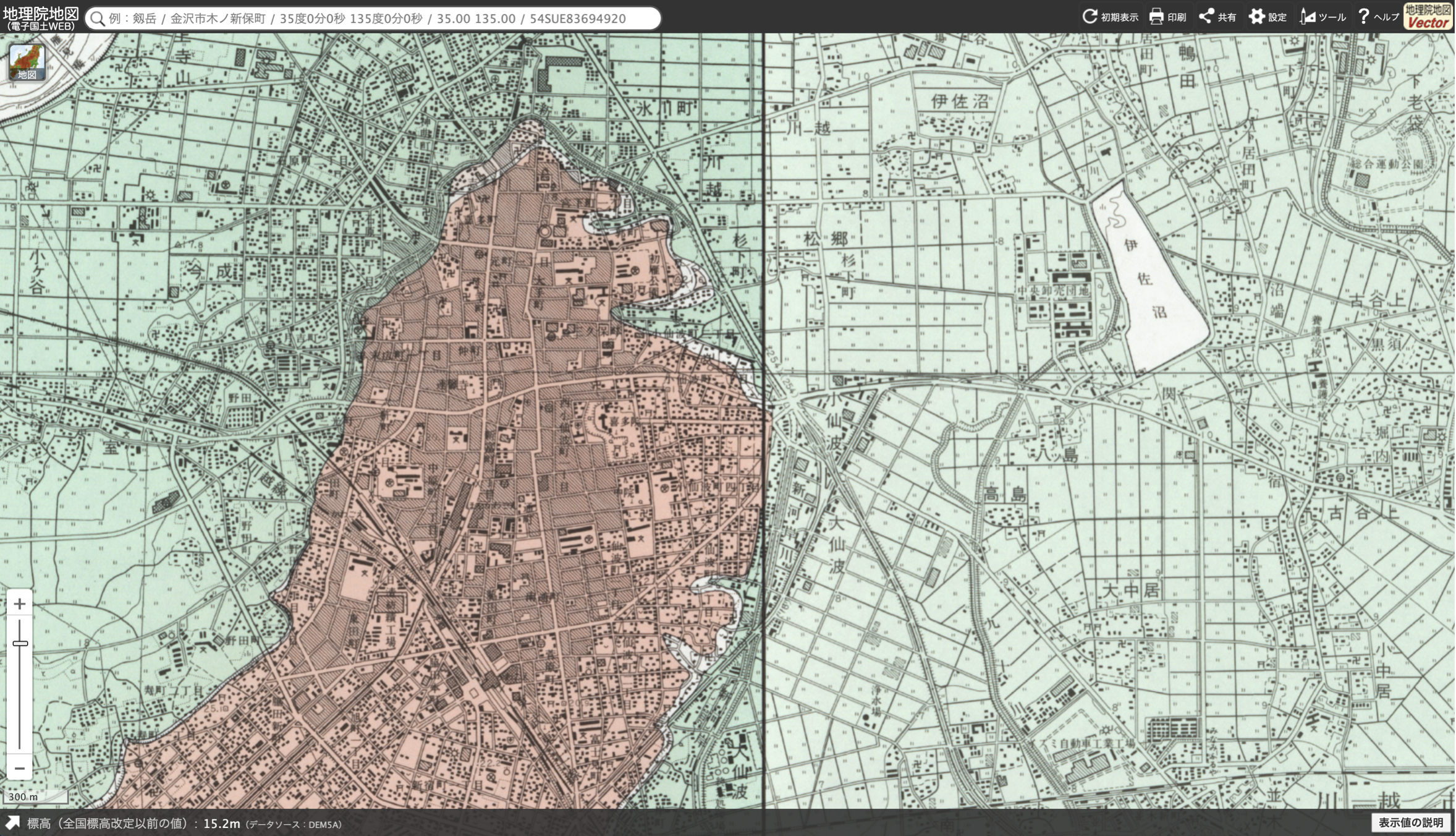Image resolution: width=1456 pixels, height=836 pixels.
Task: Zoom out with the minus button
Action: pyautogui.click(x=20, y=769)
